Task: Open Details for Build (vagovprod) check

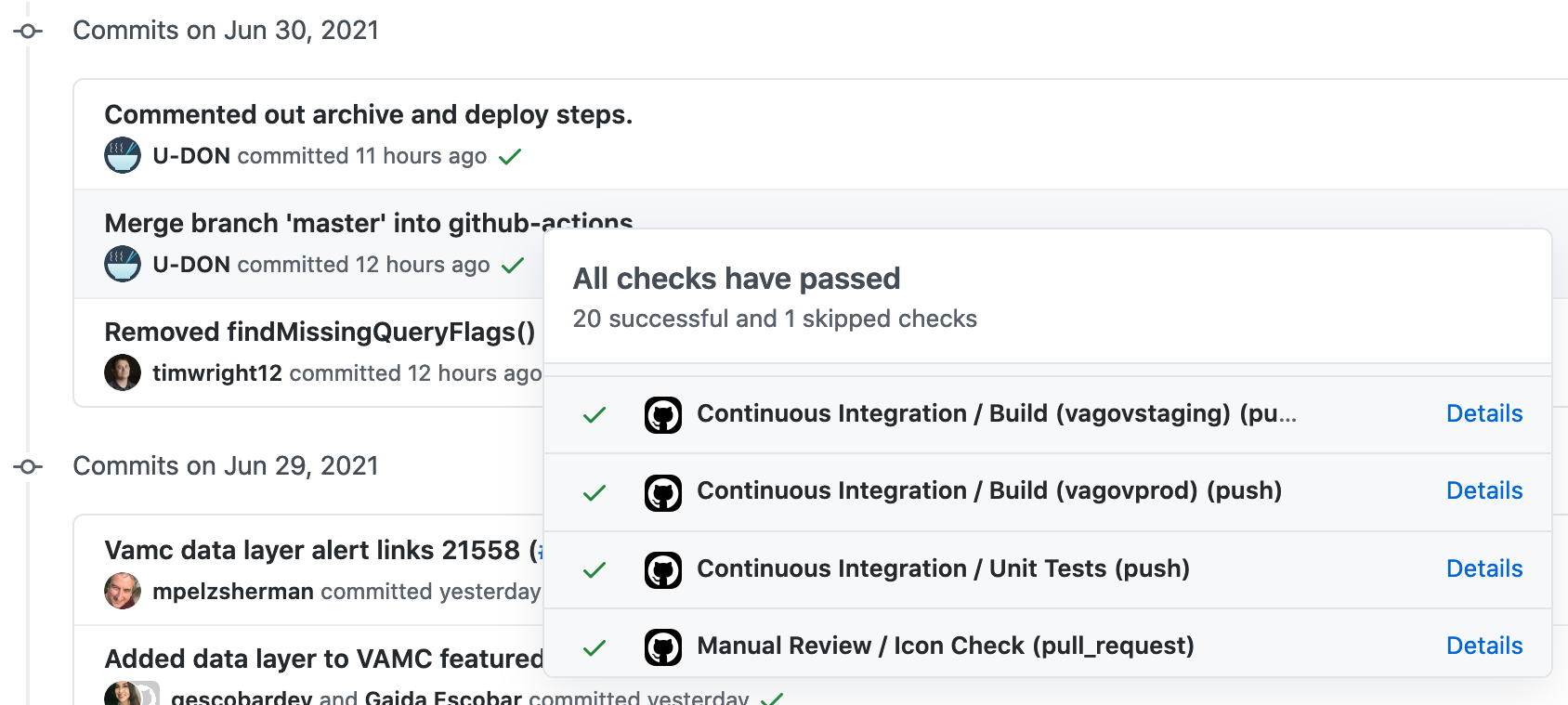Action: tap(1483, 490)
